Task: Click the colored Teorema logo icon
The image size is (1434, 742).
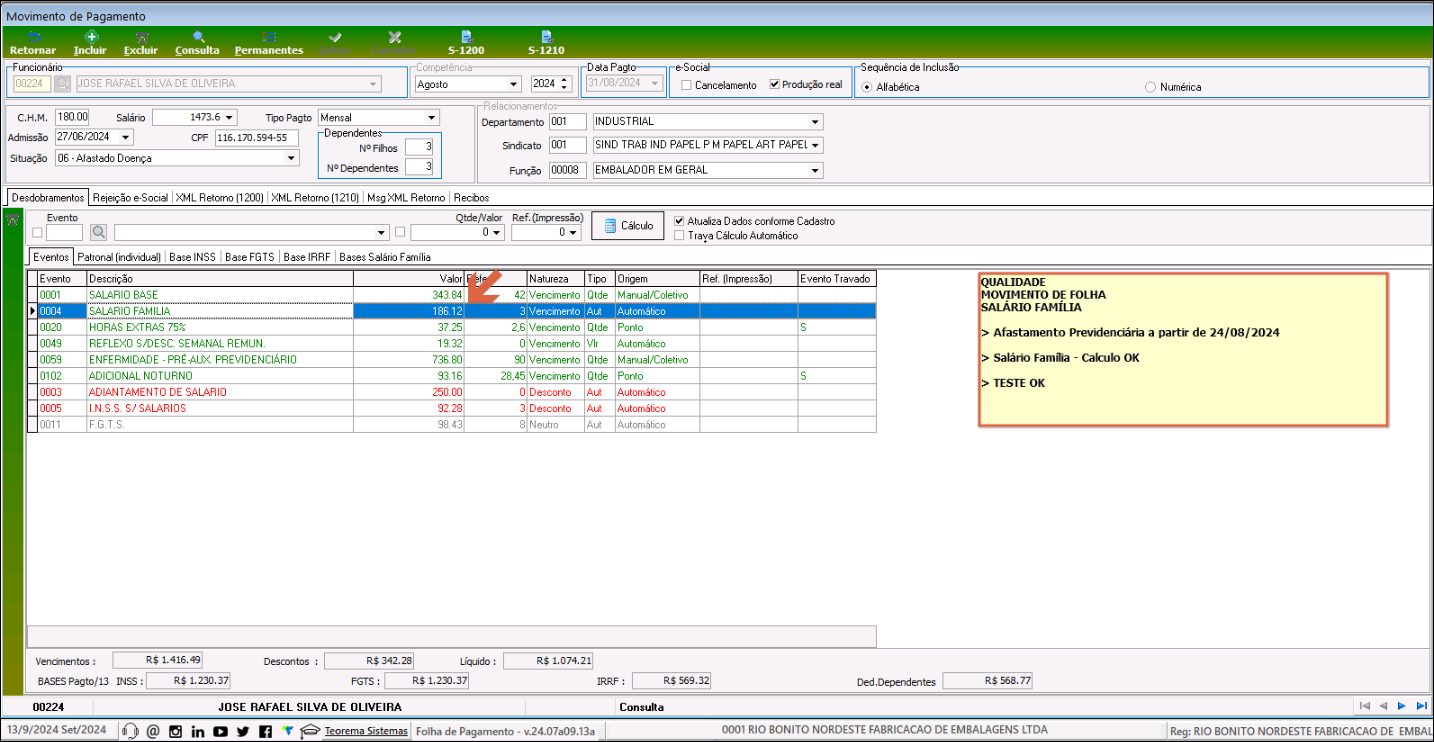Action: (288, 730)
